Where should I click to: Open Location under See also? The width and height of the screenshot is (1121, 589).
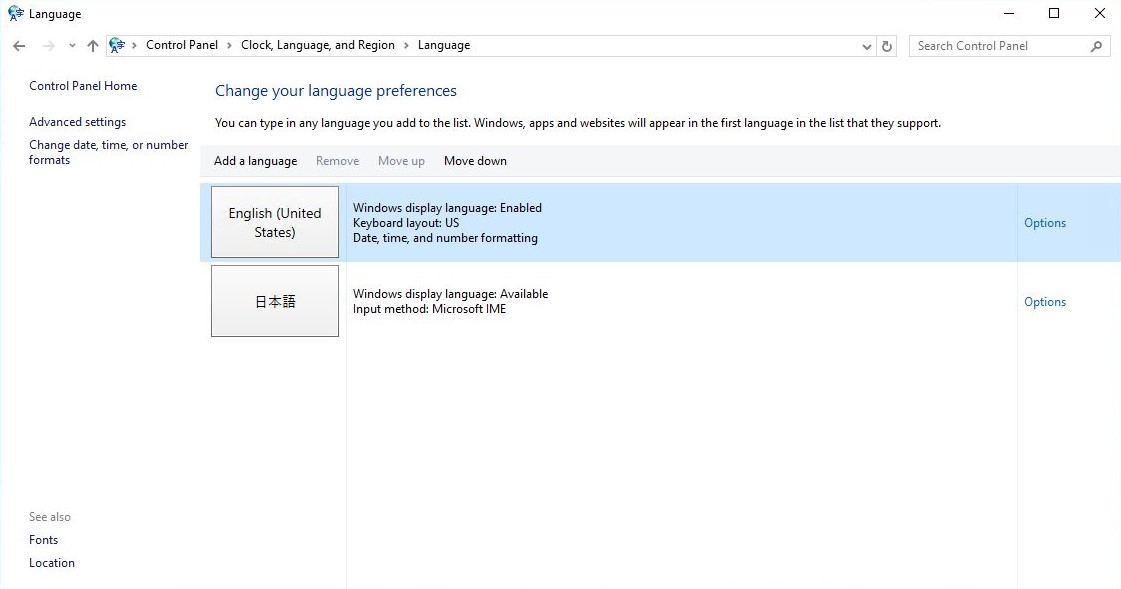(x=51, y=563)
